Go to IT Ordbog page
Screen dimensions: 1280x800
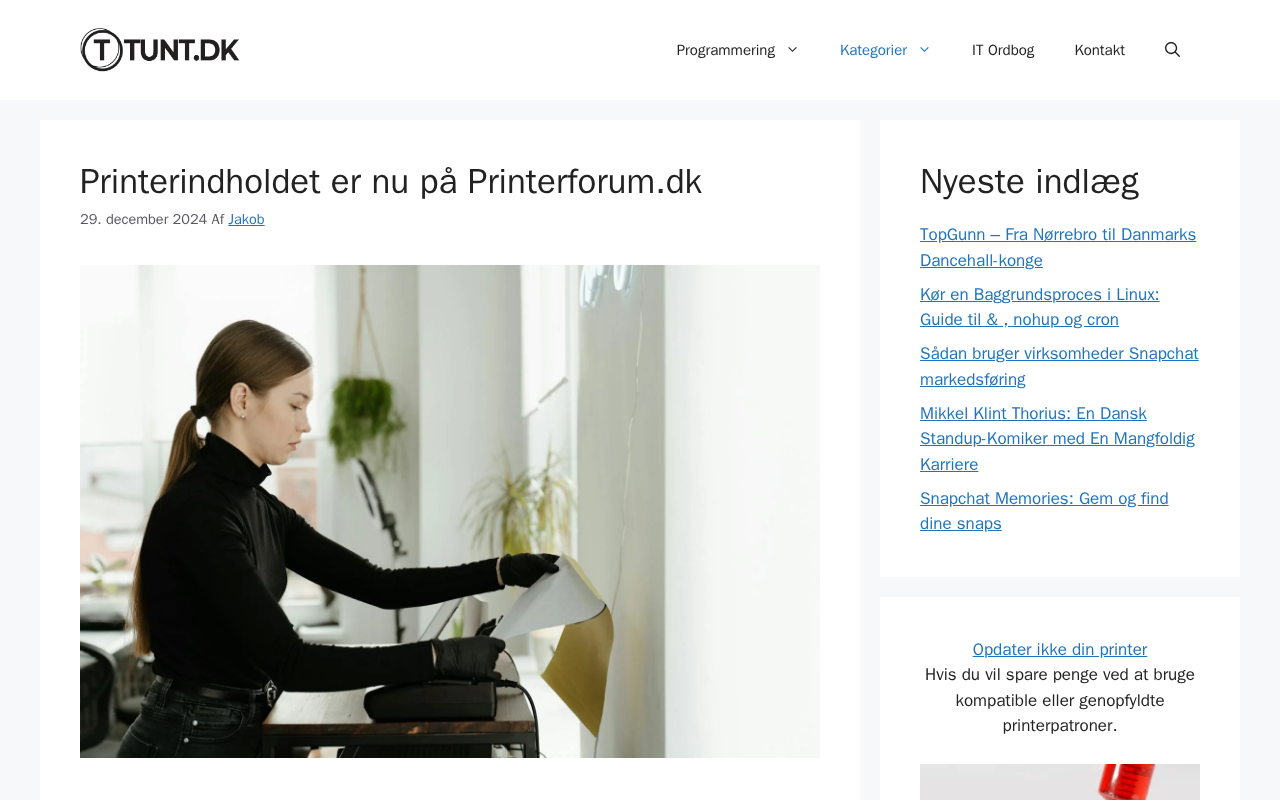point(1003,50)
